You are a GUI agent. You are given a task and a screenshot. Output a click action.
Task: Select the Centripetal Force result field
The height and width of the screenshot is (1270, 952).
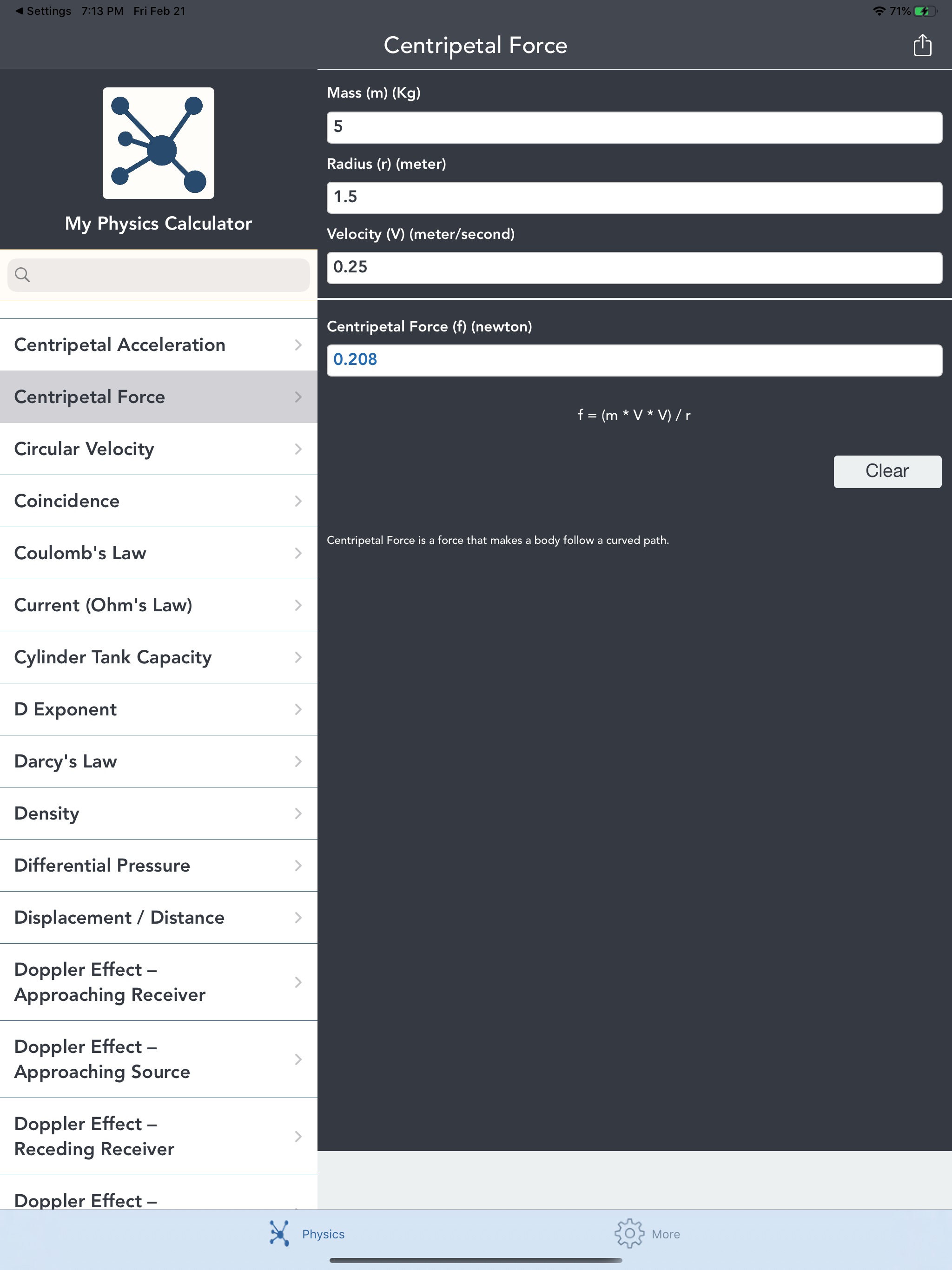coord(634,360)
